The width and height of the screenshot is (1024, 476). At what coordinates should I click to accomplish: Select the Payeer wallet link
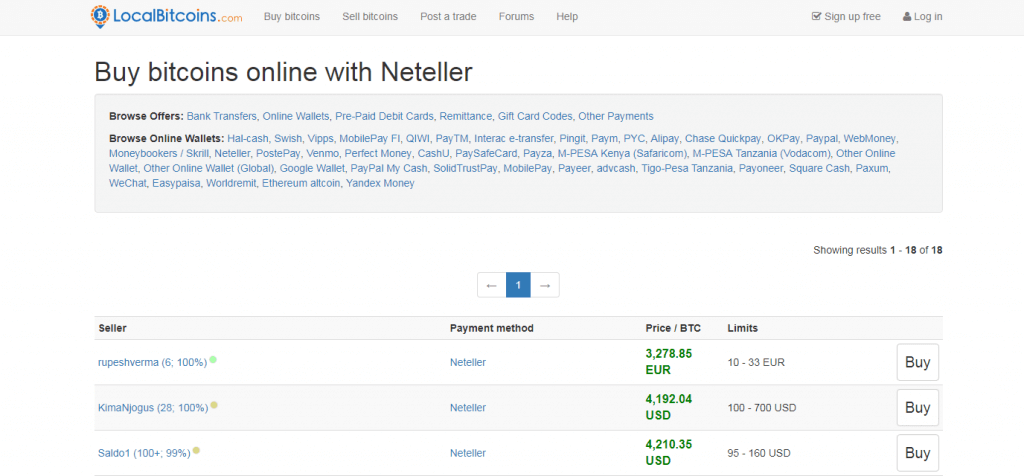(x=573, y=168)
